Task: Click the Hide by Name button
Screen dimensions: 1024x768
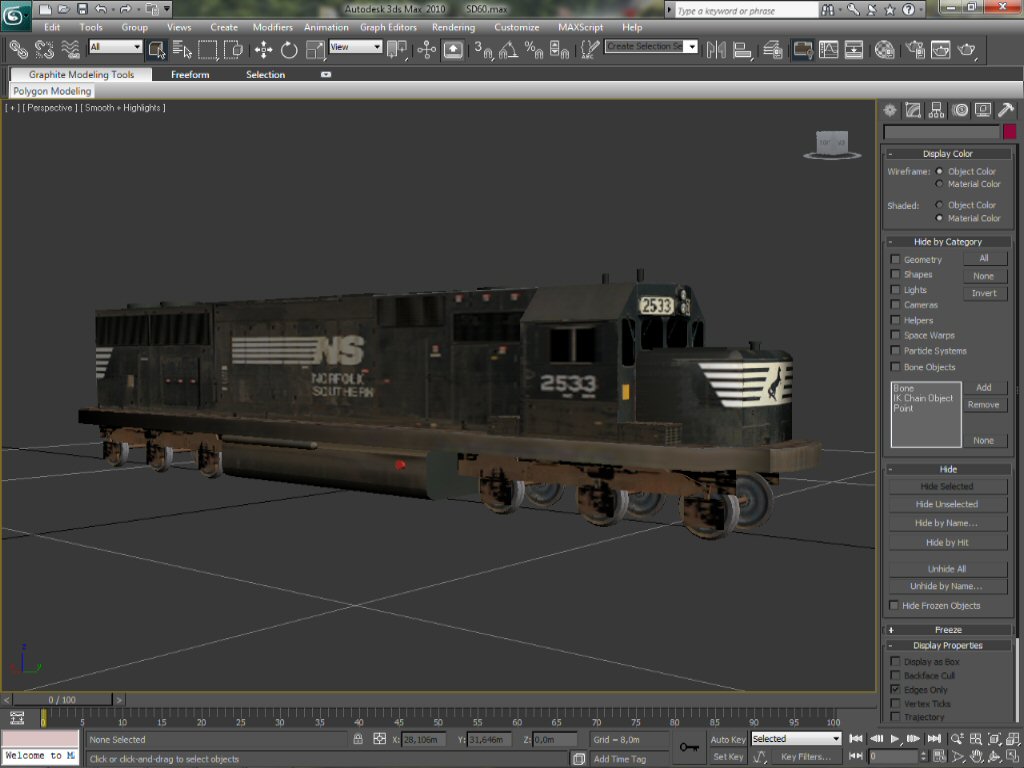Action: click(946, 523)
